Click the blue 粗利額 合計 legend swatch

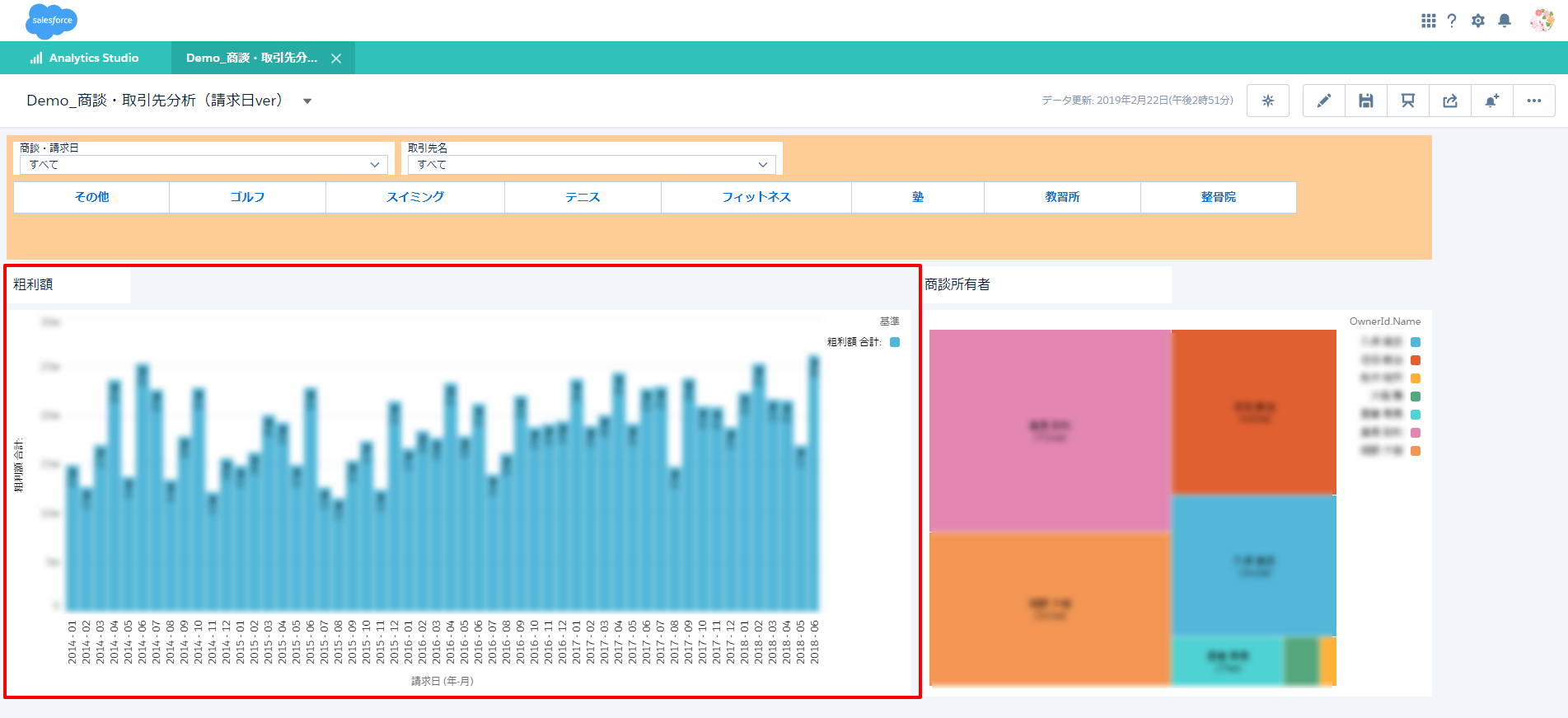895,342
